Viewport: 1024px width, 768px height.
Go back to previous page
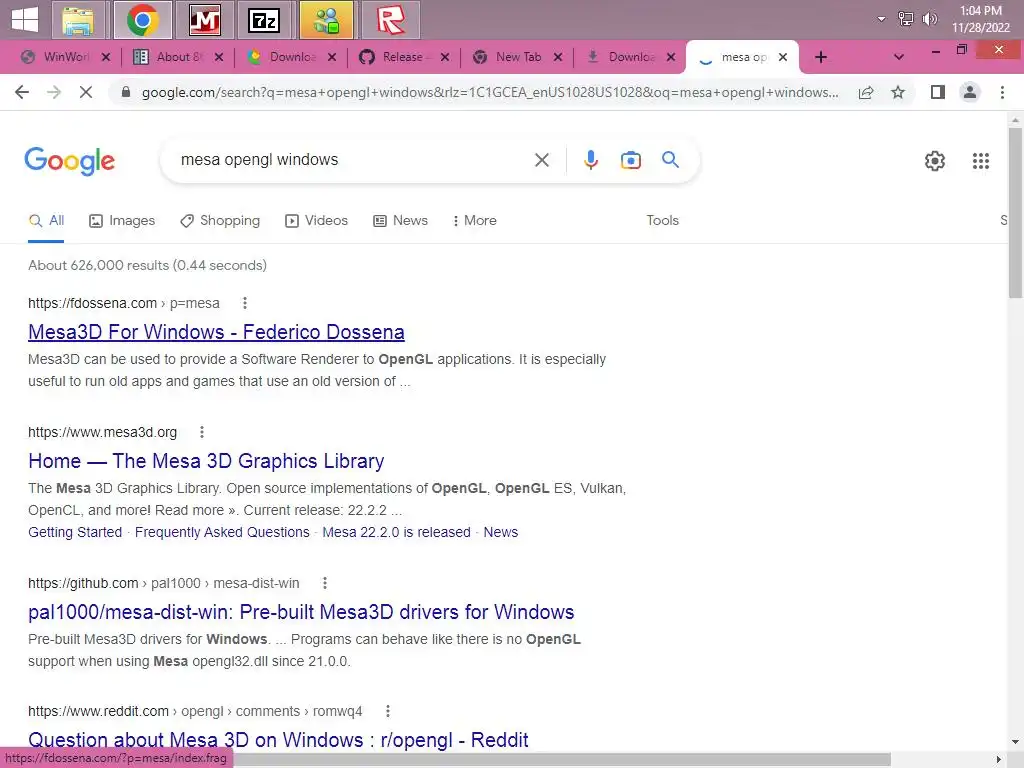22,92
